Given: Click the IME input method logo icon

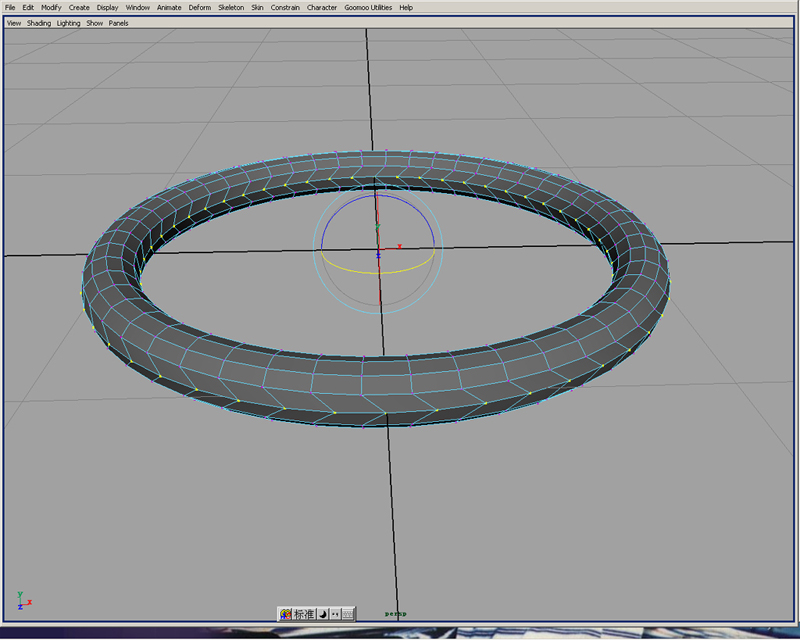Looking at the screenshot, I should click(285, 614).
